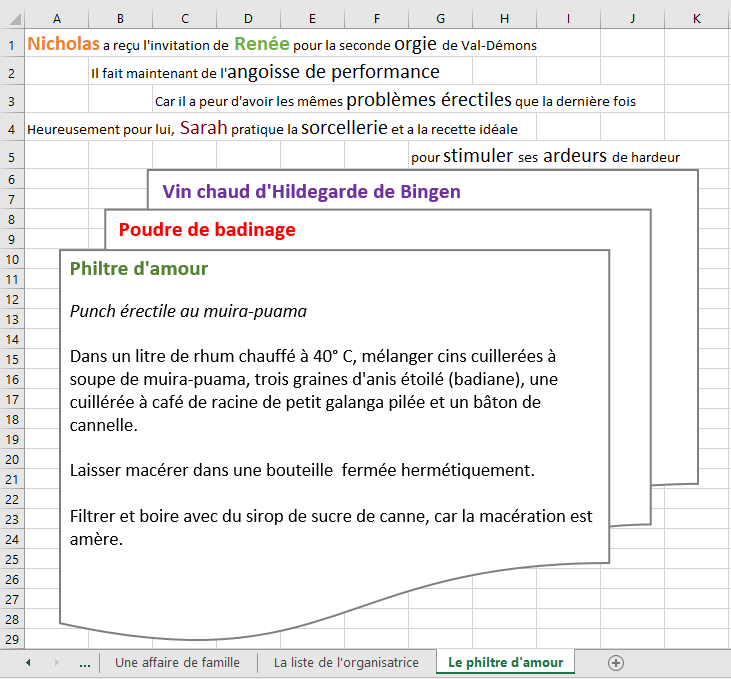
Task: Select column A header
Action: [x=55, y=18]
